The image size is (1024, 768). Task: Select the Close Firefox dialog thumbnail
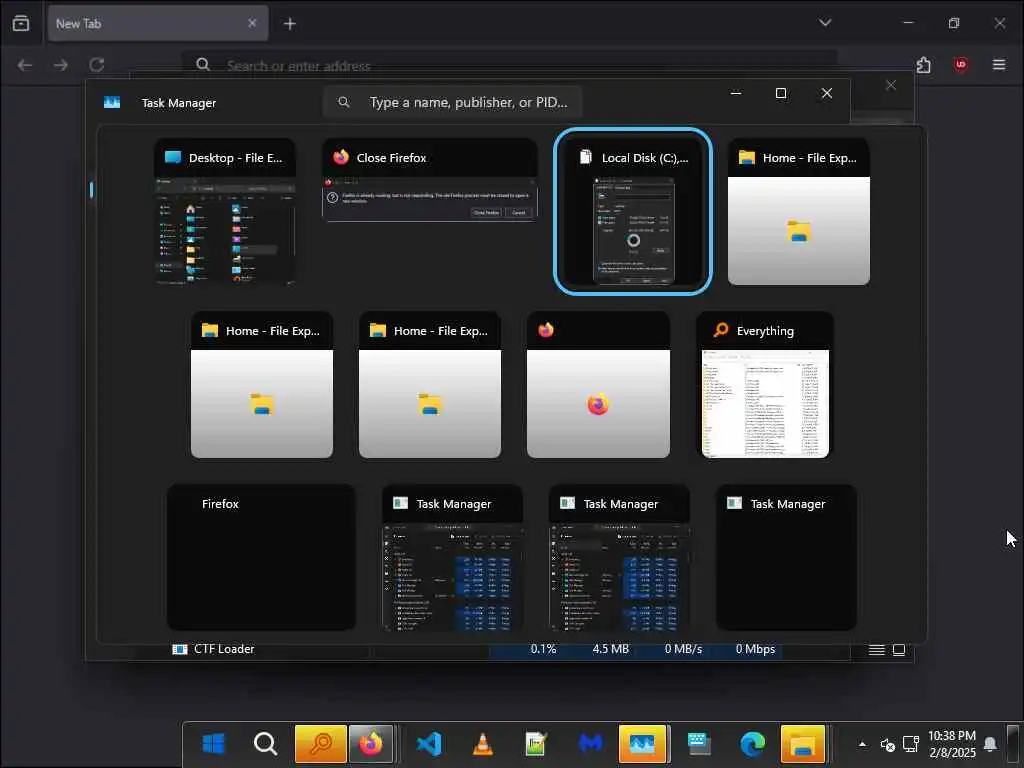pos(429,181)
